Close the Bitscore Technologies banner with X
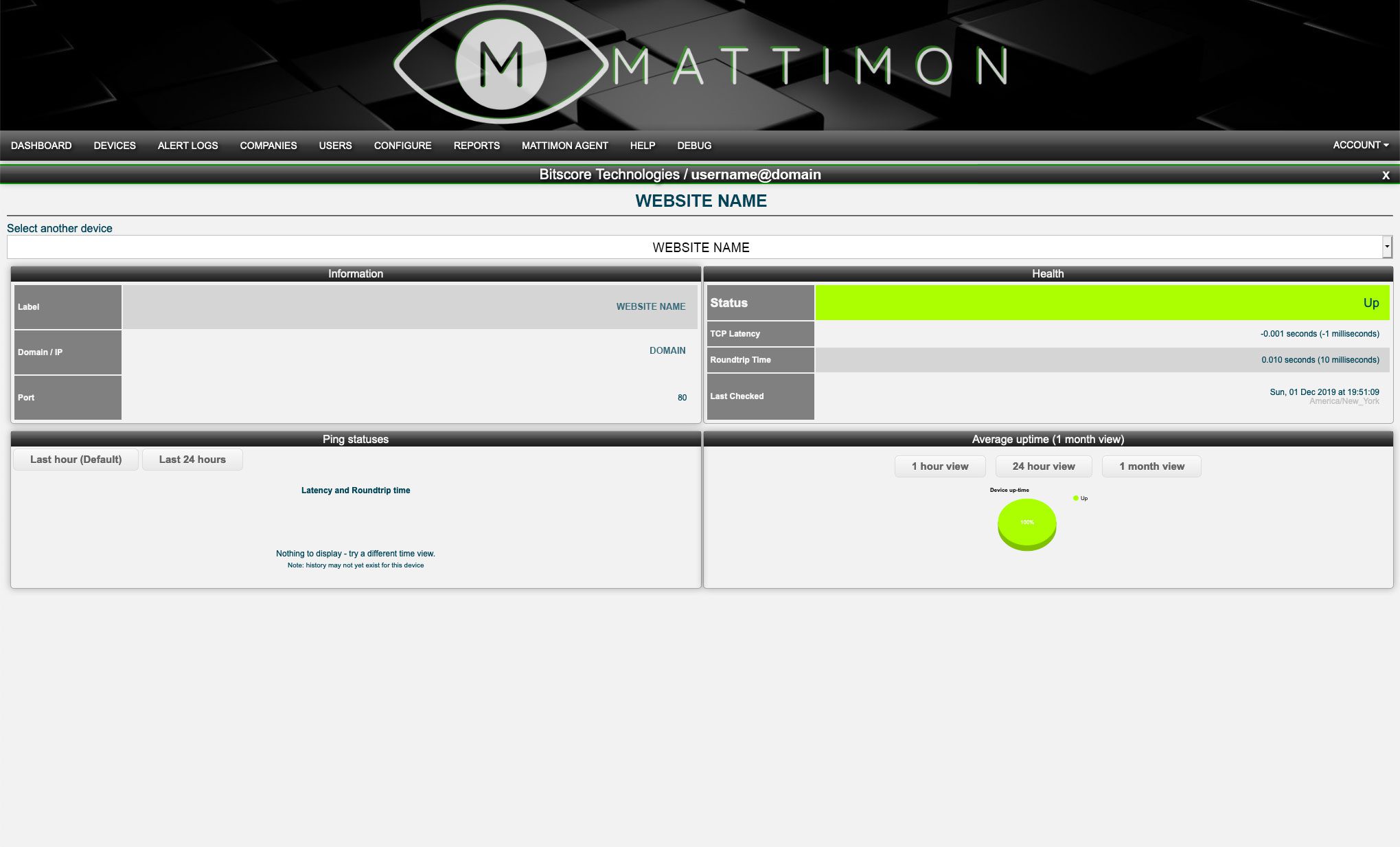The width and height of the screenshot is (1400, 847). point(1386,175)
